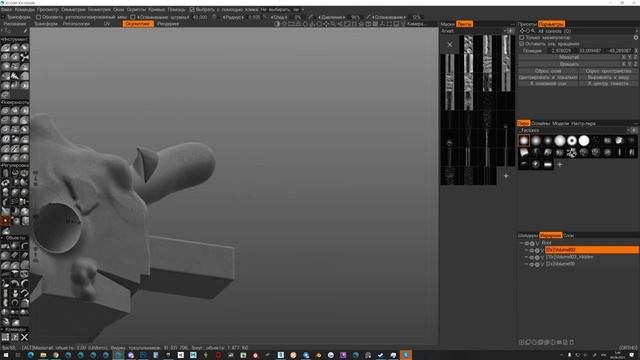640x360 pixels.
Task: Switch to the Слои tab
Action: click(569, 236)
